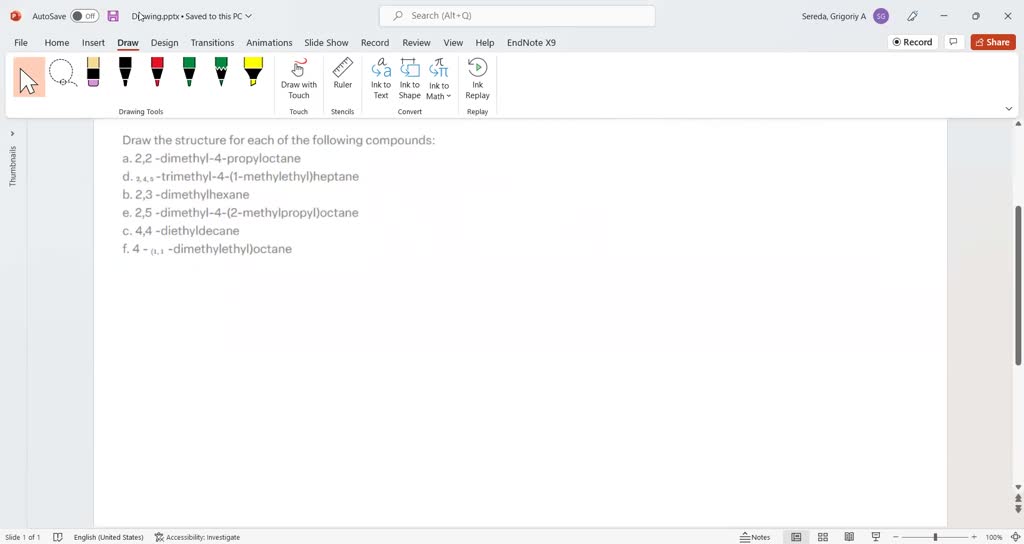Open the SG account profile avatar
The width and height of the screenshot is (1024, 544).
pyautogui.click(x=880, y=16)
